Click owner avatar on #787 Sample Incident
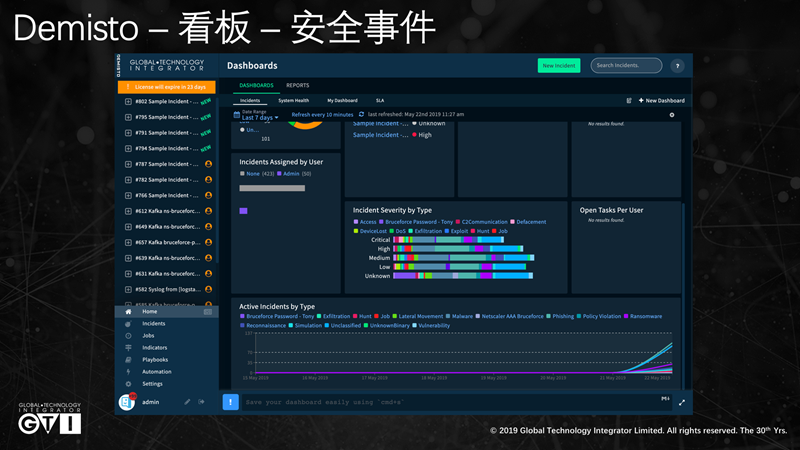This screenshot has height=450, width=800. [x=208, y=164]
